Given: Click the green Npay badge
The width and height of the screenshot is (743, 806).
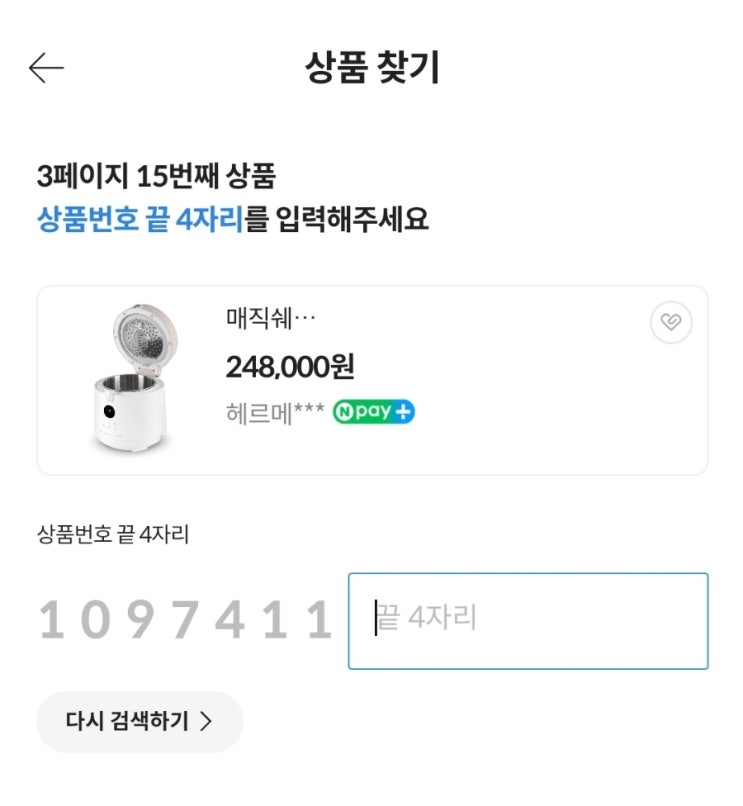Looking at the screenshot, I should coord(374,412).
